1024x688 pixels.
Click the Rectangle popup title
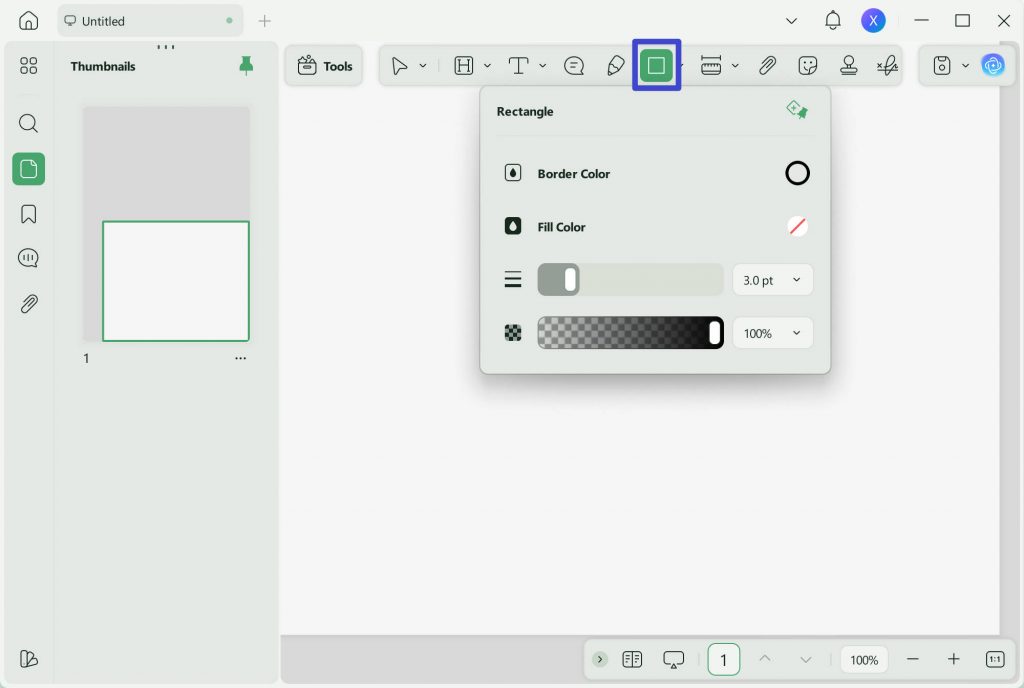pyautogui.click(x=525, y=112)
